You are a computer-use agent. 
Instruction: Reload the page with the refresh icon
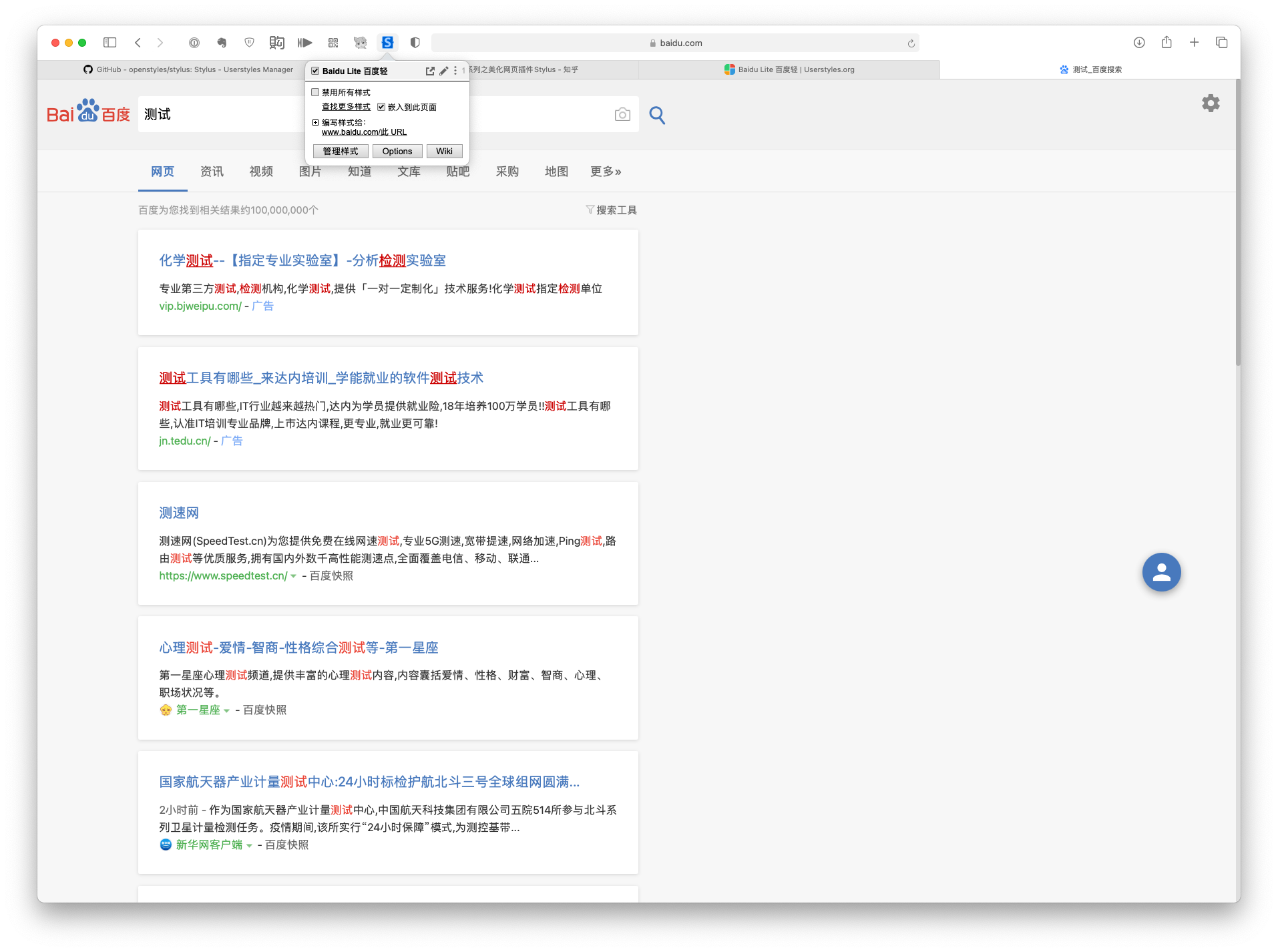(x=911, y=43)
